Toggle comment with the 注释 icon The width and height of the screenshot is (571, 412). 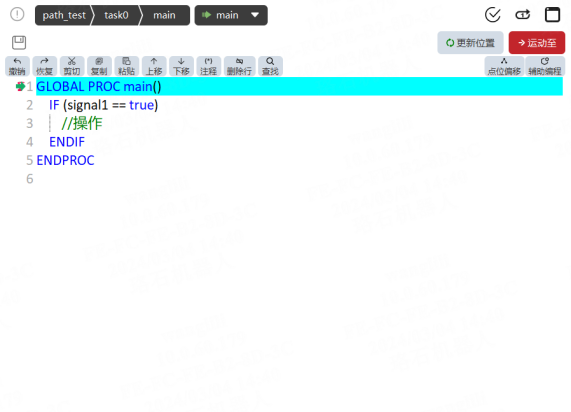click(x=209, y=66)
